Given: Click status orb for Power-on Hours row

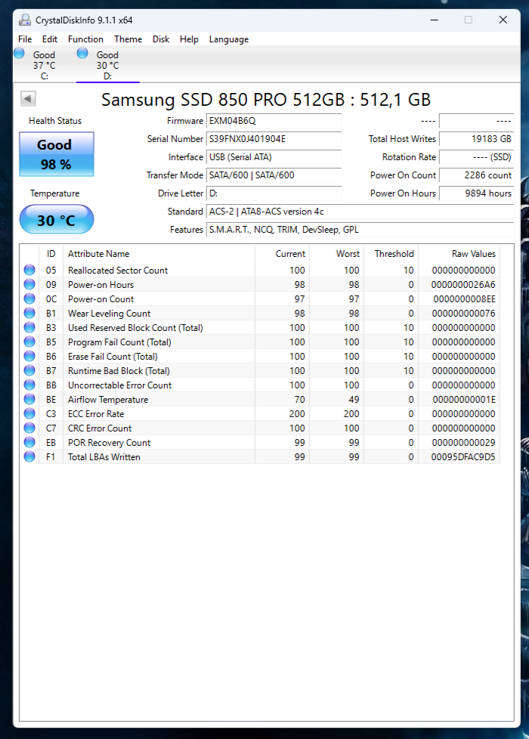Looking at the screenshot, I should coord(29,284).
